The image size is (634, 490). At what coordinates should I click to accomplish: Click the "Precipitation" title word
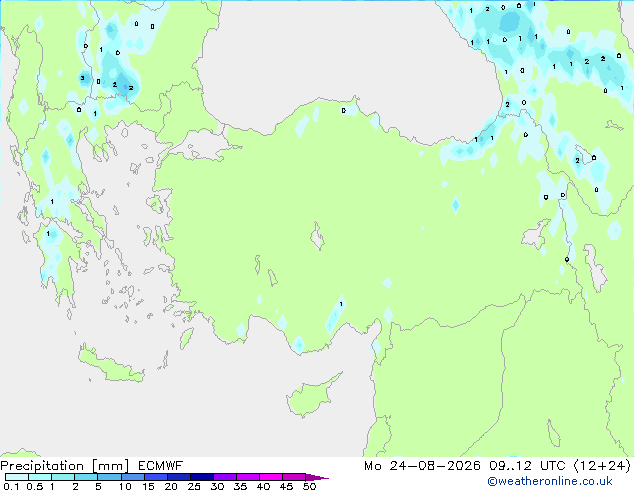pyautogui.click(x=42, y=466)
